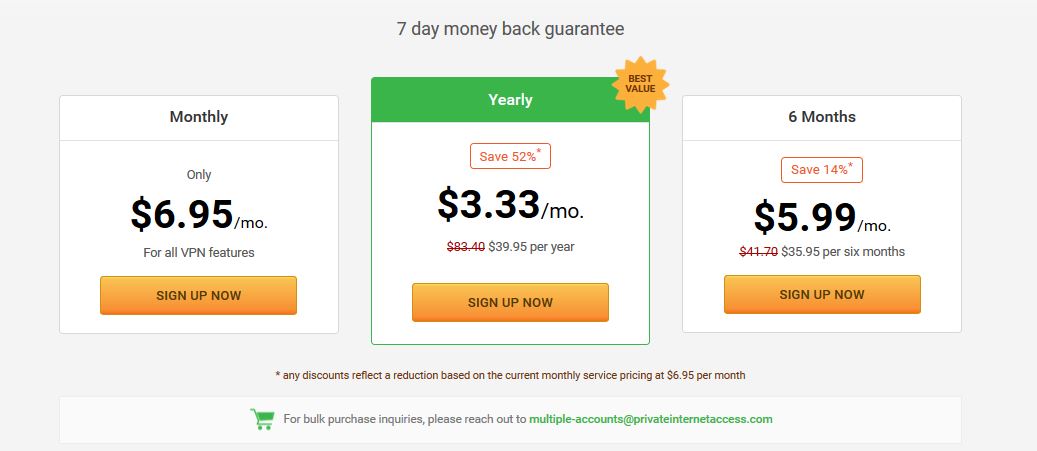Select the Yearly plan header
The height and width of the screenshot is (451, 1037).
pyautogui.click(x=510, y=100)
